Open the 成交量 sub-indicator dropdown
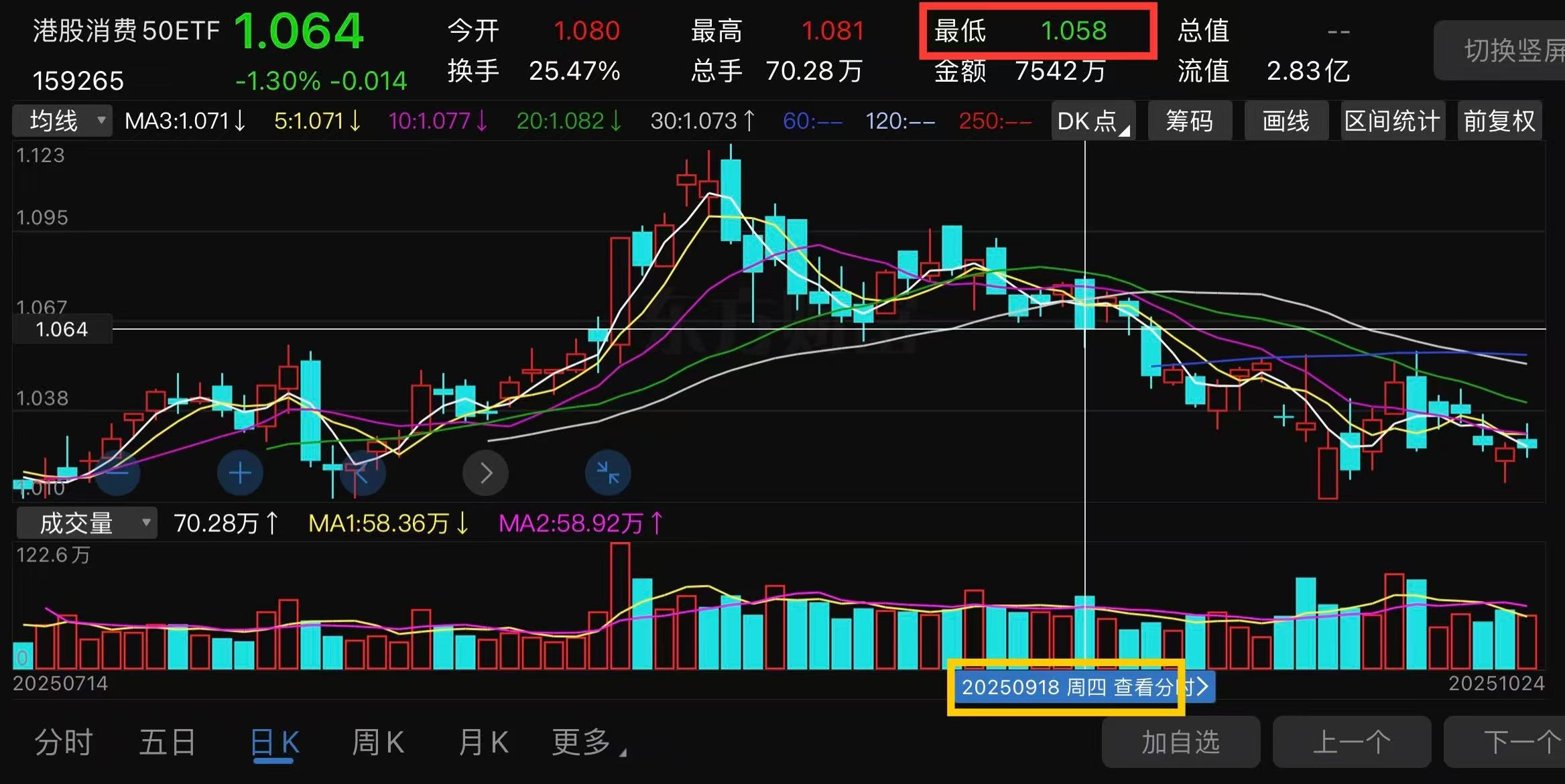1565x784 pixels. 87,523
